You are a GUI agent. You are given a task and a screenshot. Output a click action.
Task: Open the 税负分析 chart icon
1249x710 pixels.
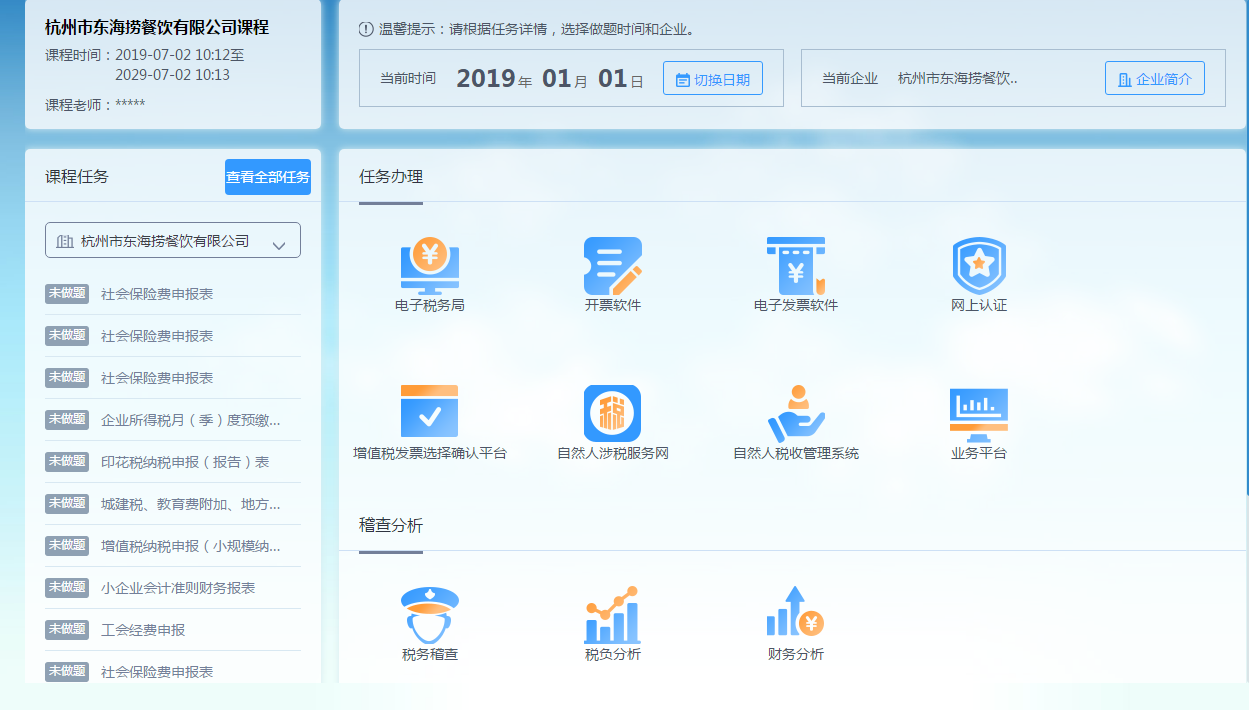pos(612,622)
